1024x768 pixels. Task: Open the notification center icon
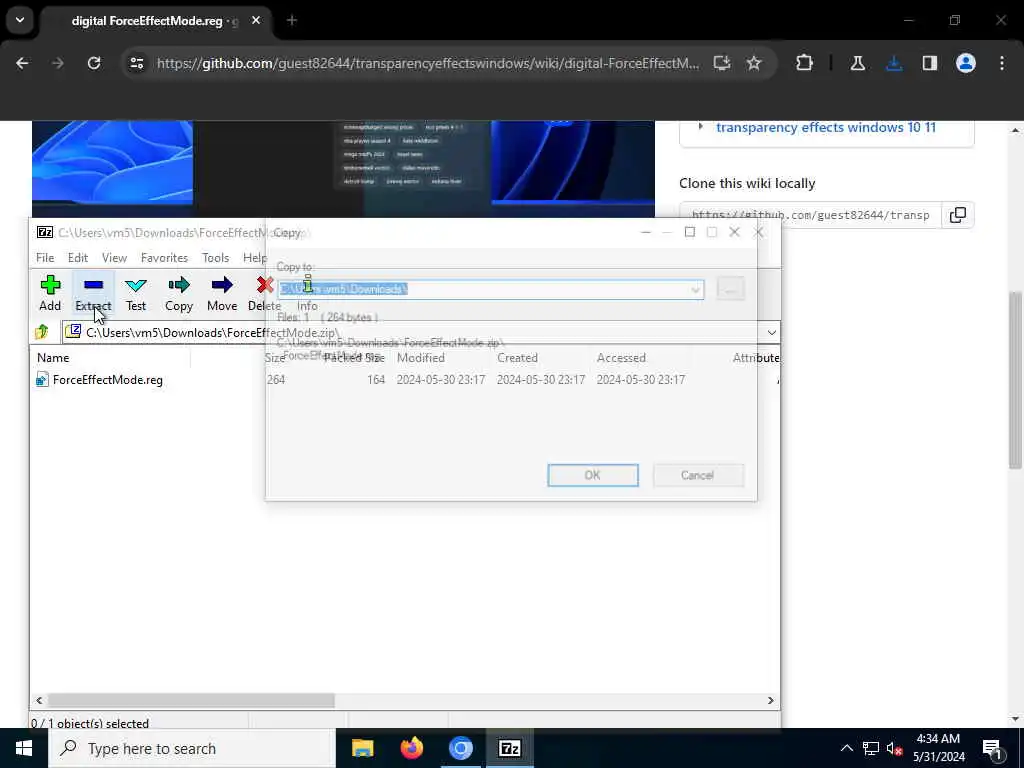point(993,748)
